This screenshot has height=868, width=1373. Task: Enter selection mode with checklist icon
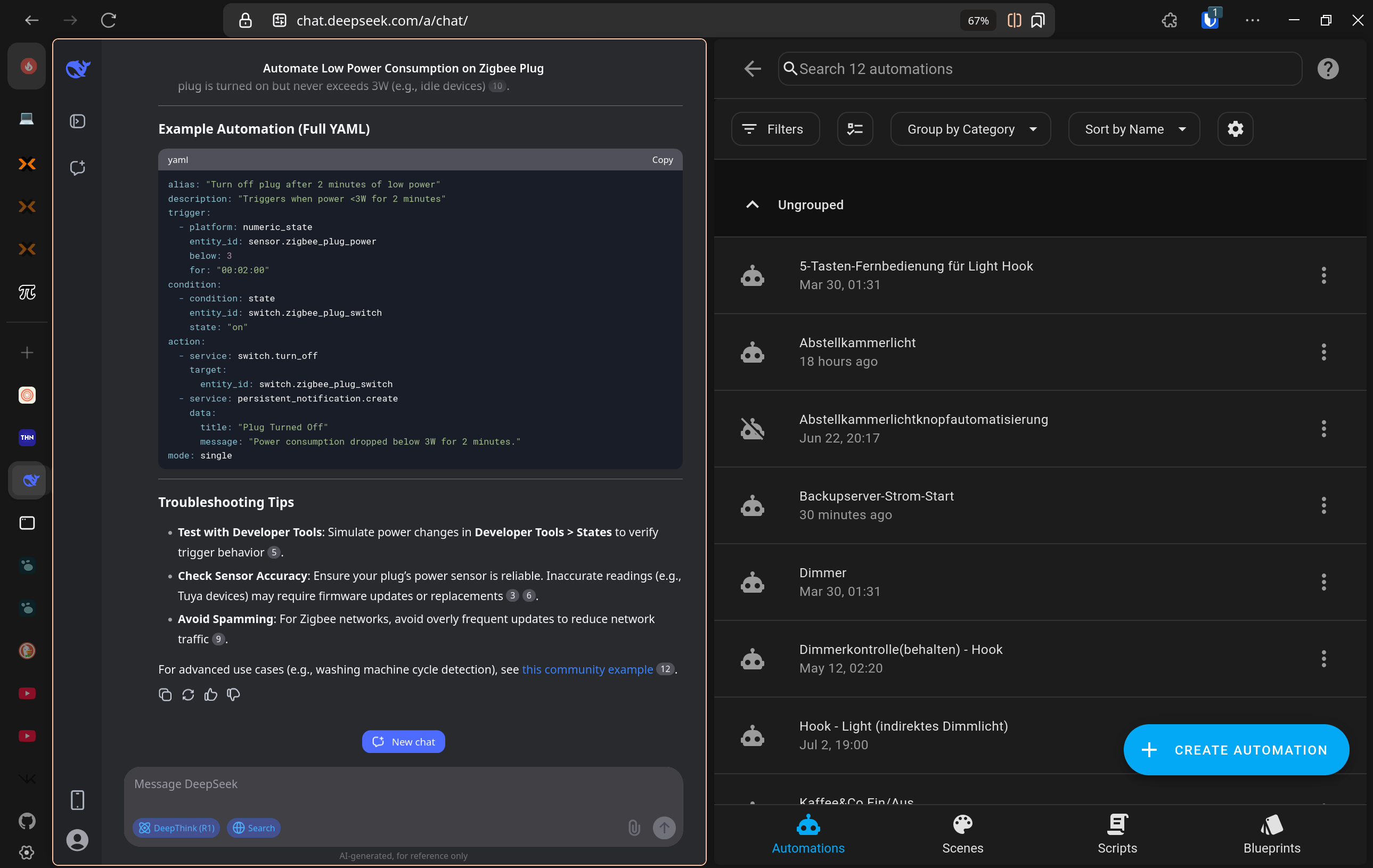click(x=855, y=129)
